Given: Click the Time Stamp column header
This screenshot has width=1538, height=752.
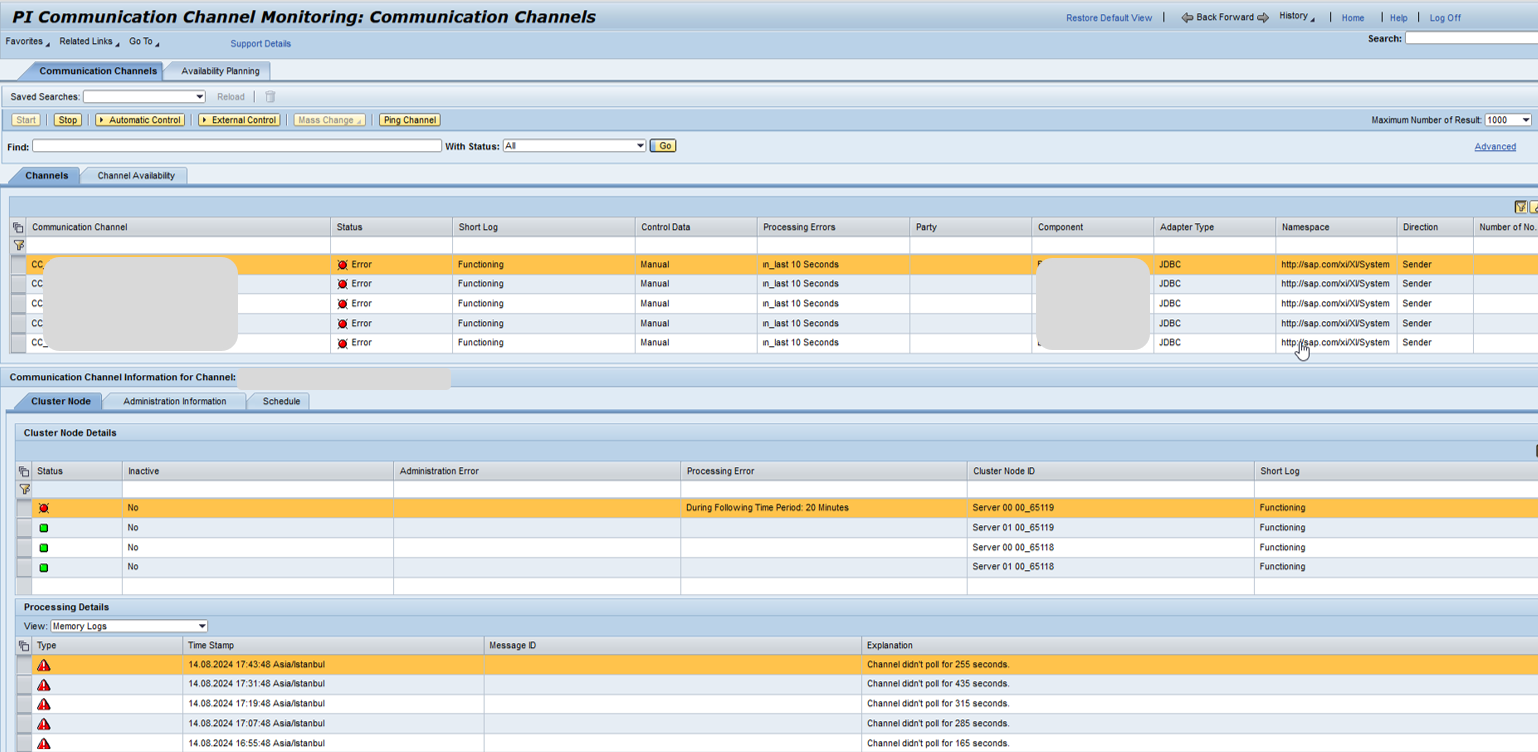Looking at the screenshot, I should click(x=334, y=646).
